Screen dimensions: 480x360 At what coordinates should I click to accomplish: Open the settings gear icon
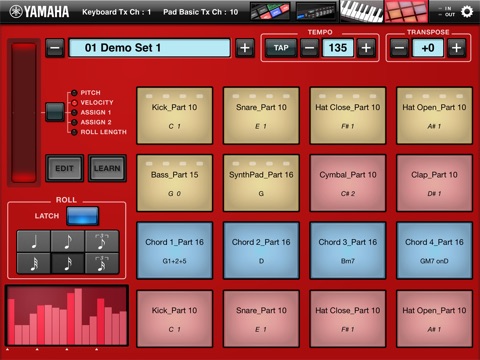point(467,12)
